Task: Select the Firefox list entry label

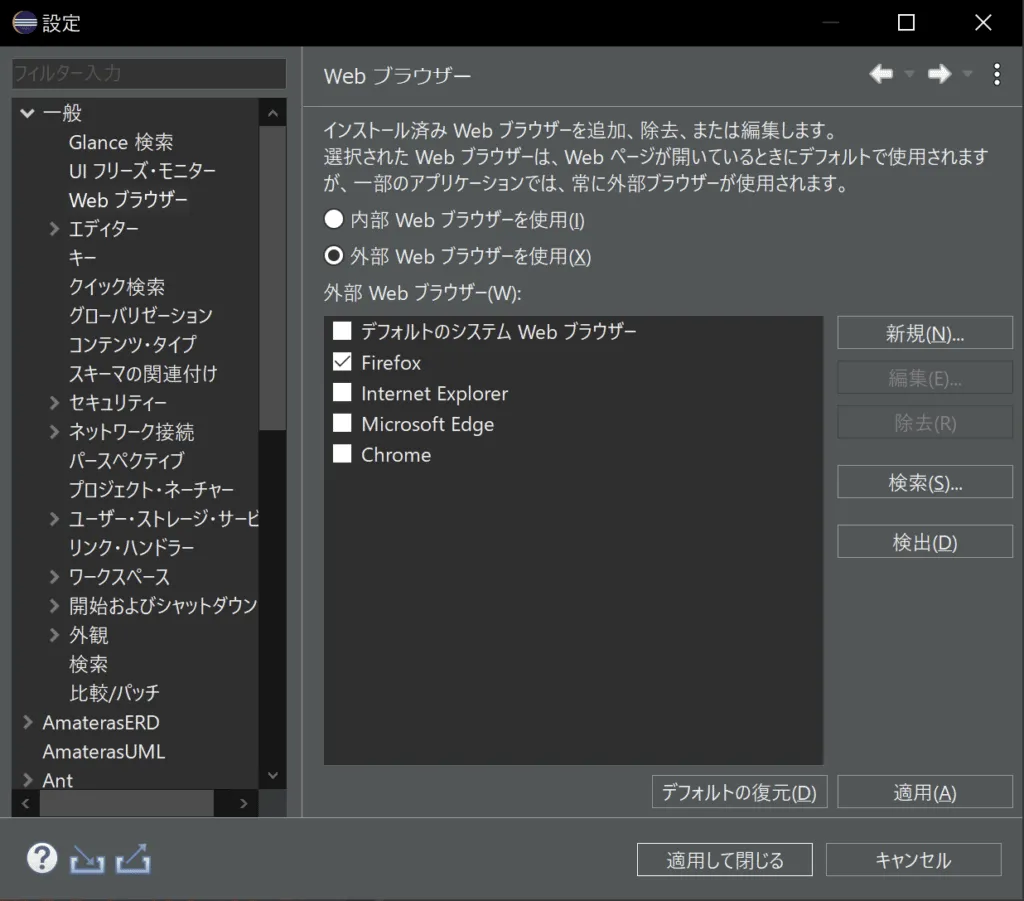Action: click(391, 362)
